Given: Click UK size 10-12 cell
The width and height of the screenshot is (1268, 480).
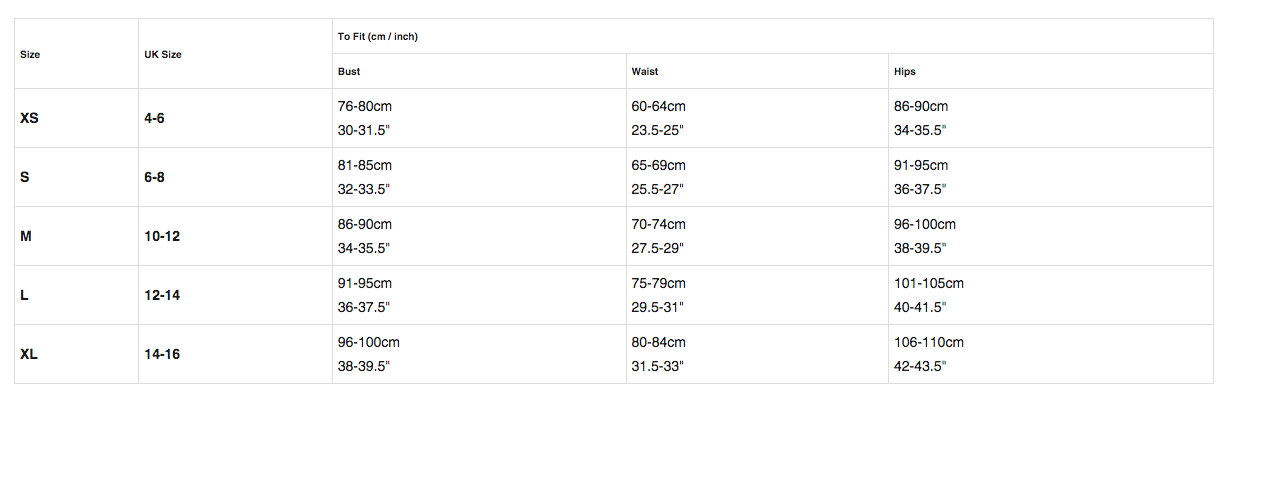Looking at the screenshot, I should [x=162, y=236].
